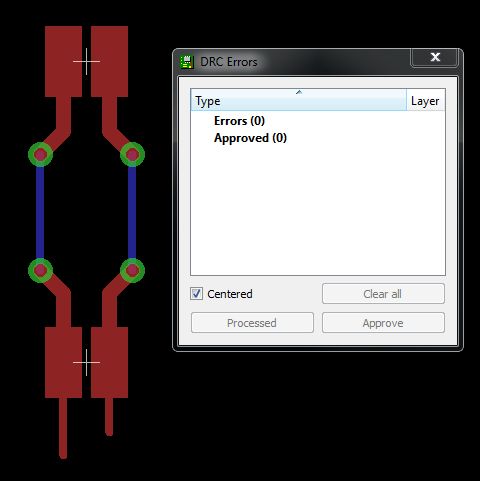Sort list by Layer column header
This screenshot has width=480, height=481.
click(426, 100)
